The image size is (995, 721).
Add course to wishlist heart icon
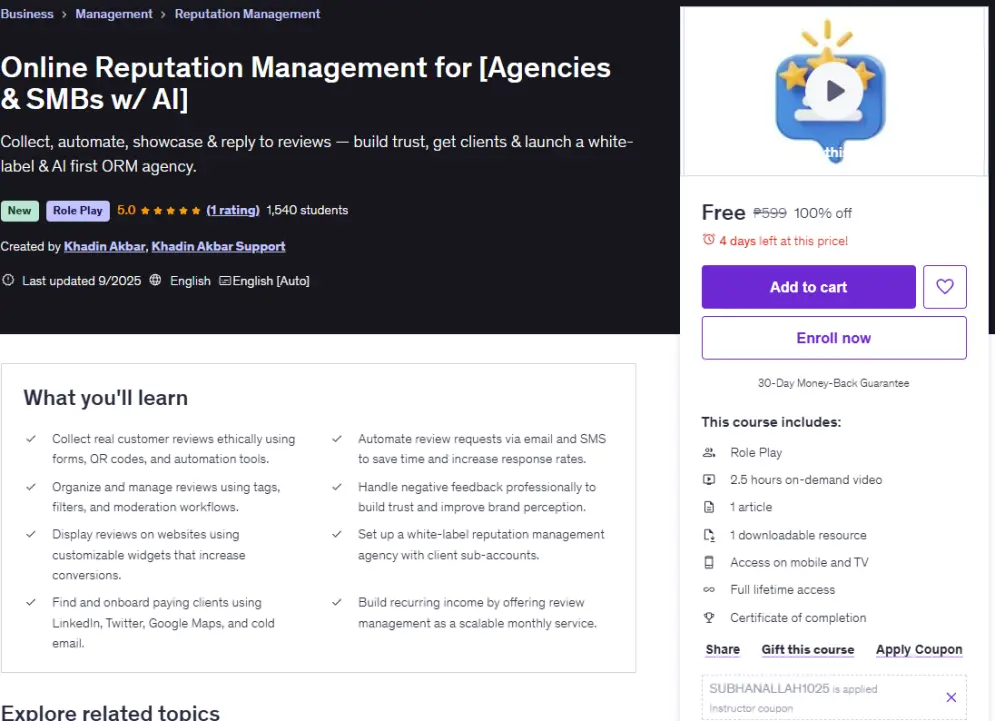click(x=944, y=287)
